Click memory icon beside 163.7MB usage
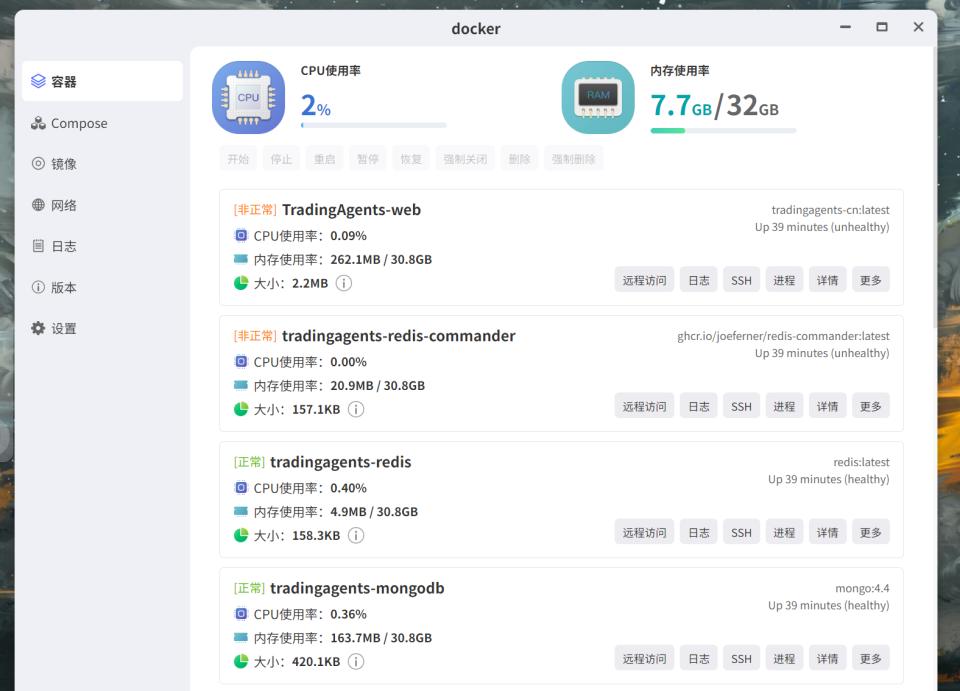Screen dimensions: 960x691 coord(241,637)
